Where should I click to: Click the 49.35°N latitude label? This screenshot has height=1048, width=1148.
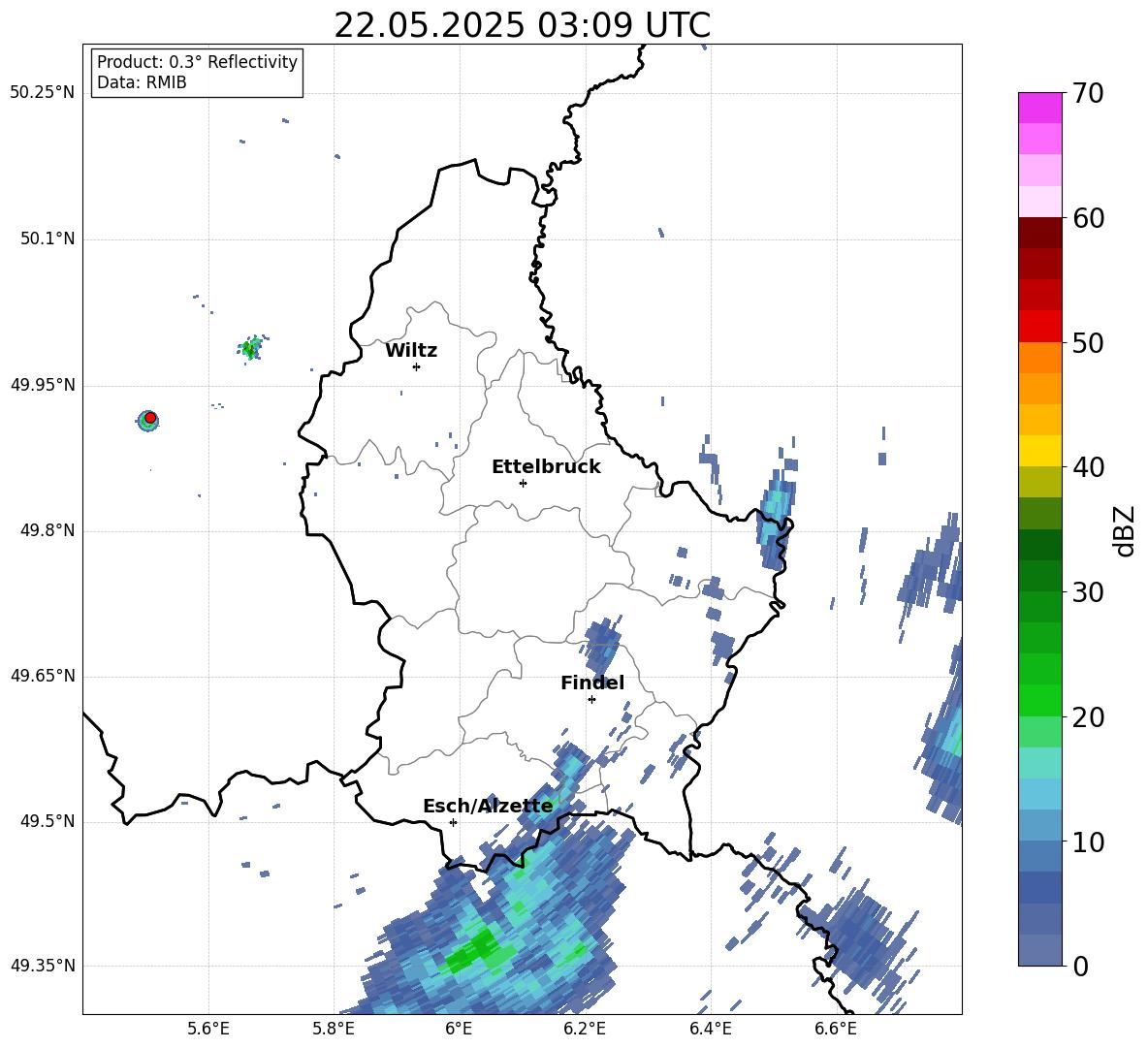pyautogui.click(x=43, y=966)
